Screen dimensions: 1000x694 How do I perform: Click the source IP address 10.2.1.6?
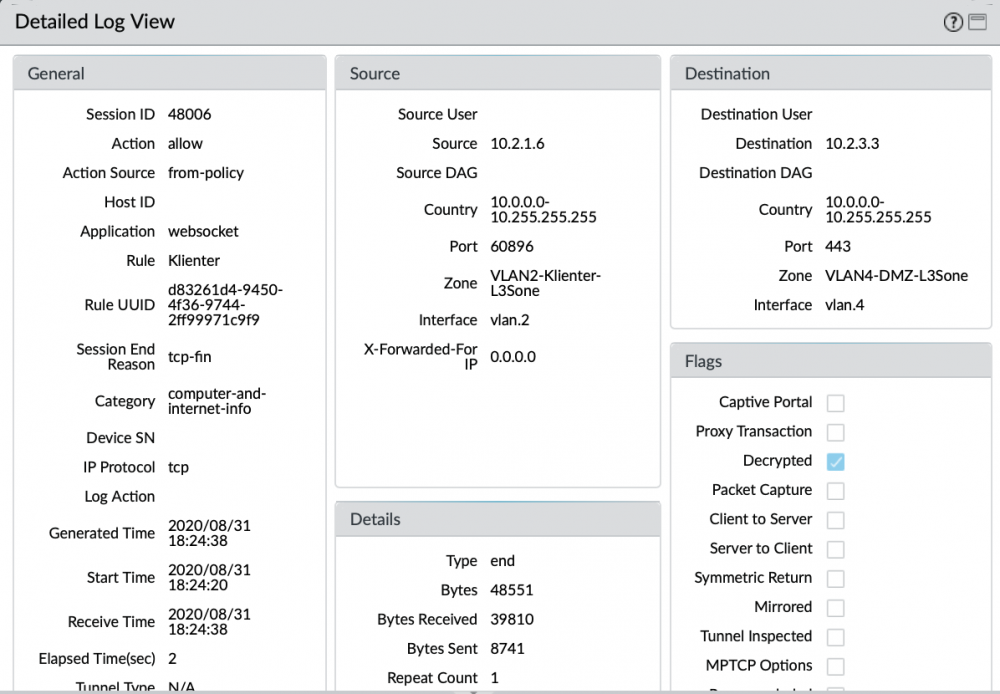pos(517,144)
